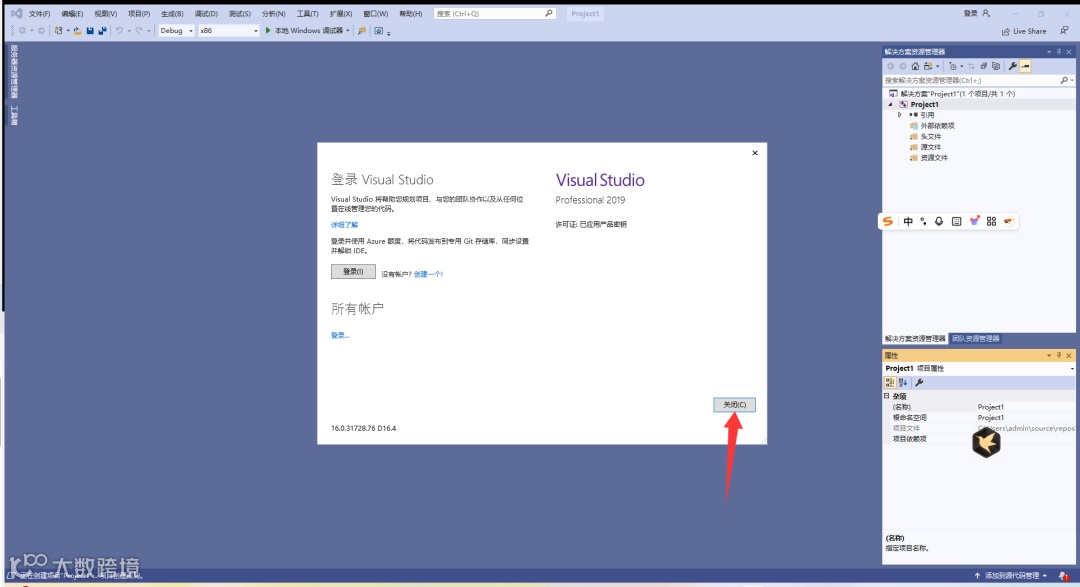Open the Sogou toolbox grid icon
This screenshot has width=1080, height=587.
[x=991, y=221]
